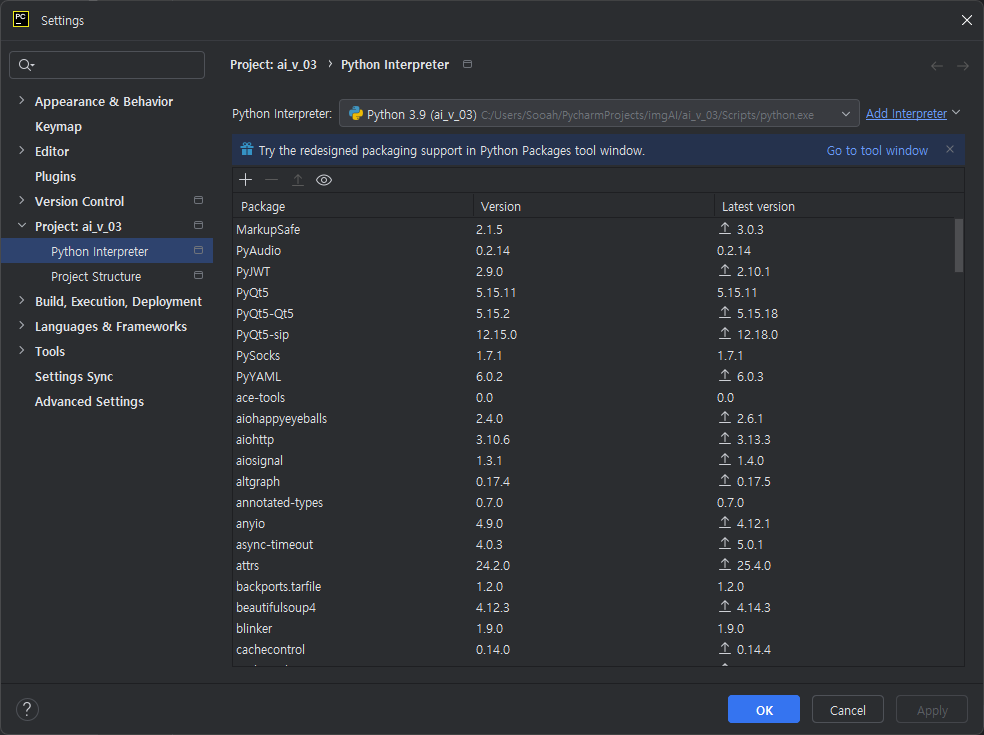Toggle show early releases eye icon

tap(324, 180)
